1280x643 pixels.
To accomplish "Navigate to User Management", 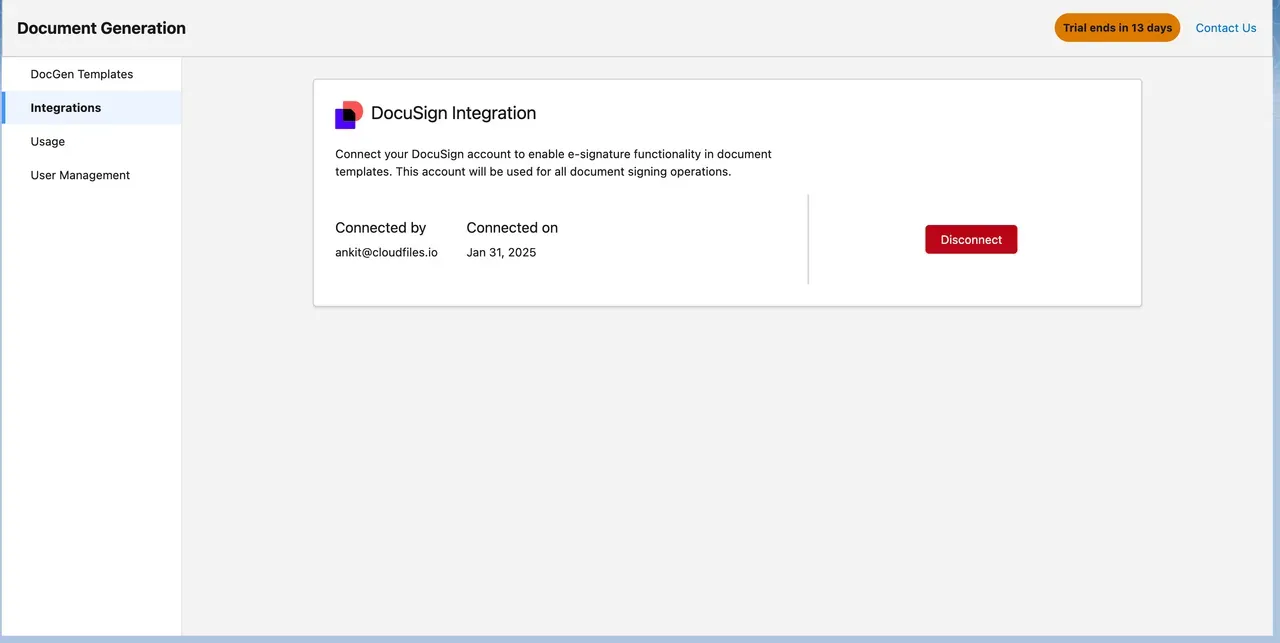I will tap(80, 175).
